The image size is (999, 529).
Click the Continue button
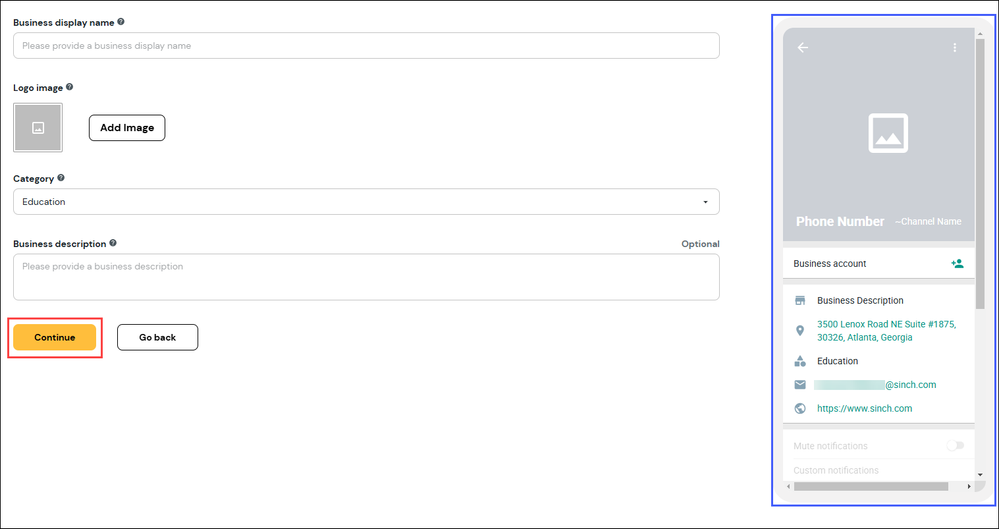tap(55, 337)
